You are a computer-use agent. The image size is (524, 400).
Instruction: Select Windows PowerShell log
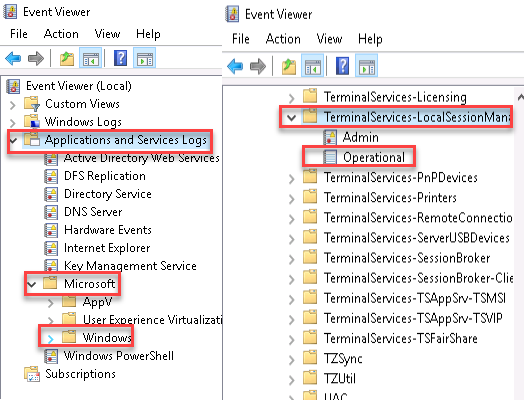pyautogui.click(x=119, y=356)
